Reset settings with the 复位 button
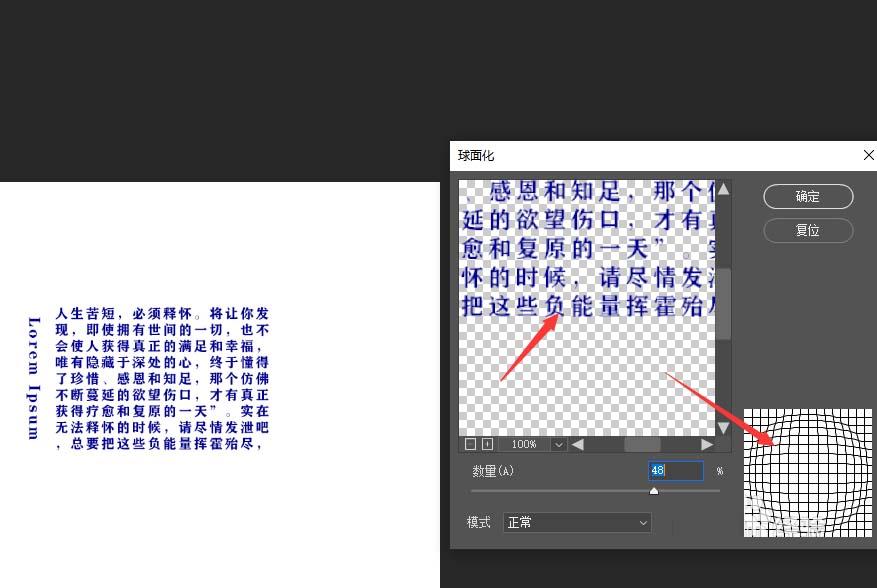The image size is (877, 588). [808, 230]
